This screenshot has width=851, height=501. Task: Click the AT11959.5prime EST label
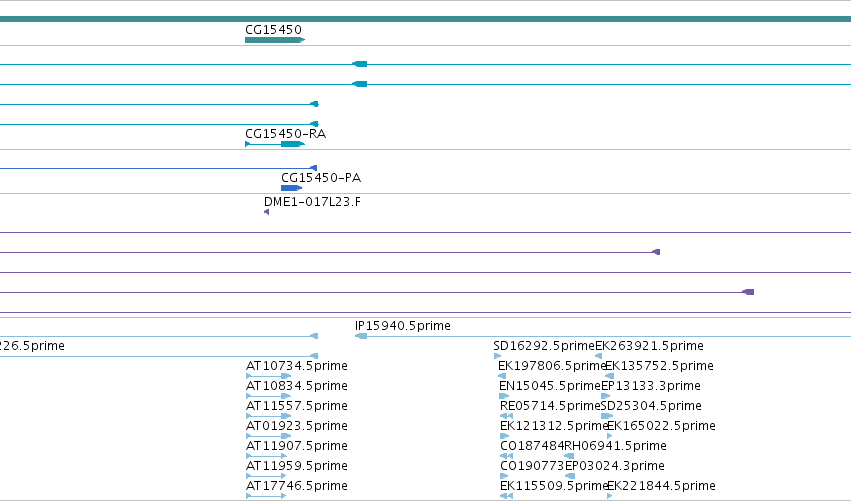[x=297, y=466]
